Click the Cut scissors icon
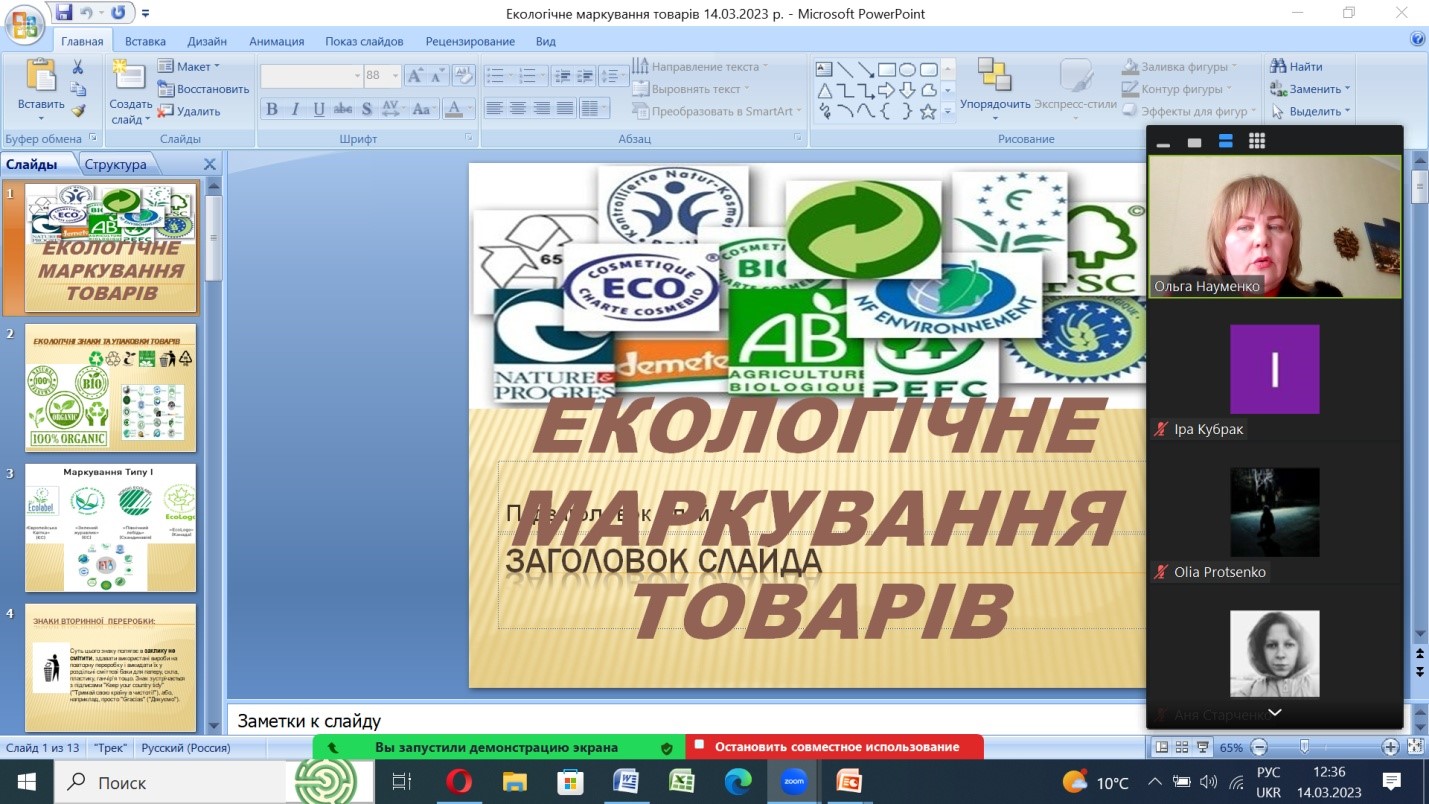The image size is (1429, 804). (x=78, y=67)
